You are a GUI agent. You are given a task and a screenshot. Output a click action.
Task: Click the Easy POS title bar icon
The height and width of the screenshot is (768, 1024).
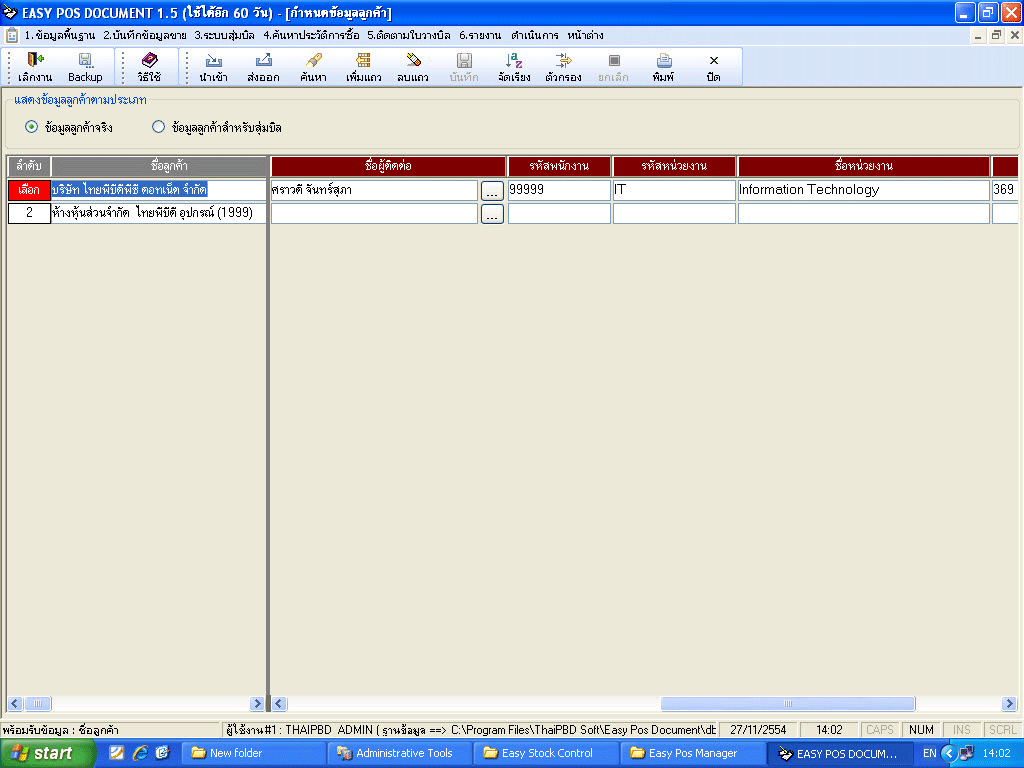click(x=10, y=12)
